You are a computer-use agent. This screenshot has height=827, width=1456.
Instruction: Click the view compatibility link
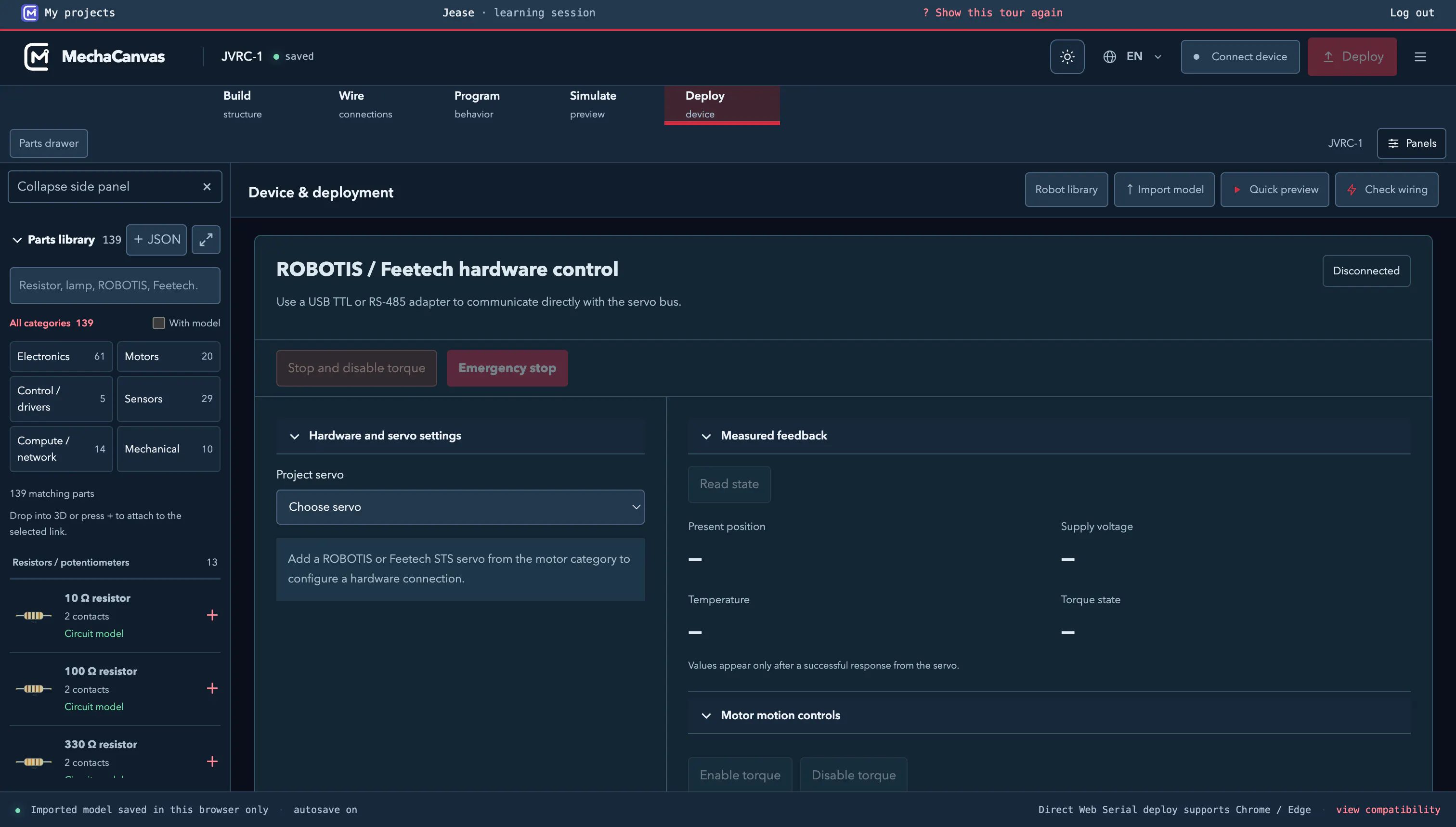click(x=1388, y=809)
